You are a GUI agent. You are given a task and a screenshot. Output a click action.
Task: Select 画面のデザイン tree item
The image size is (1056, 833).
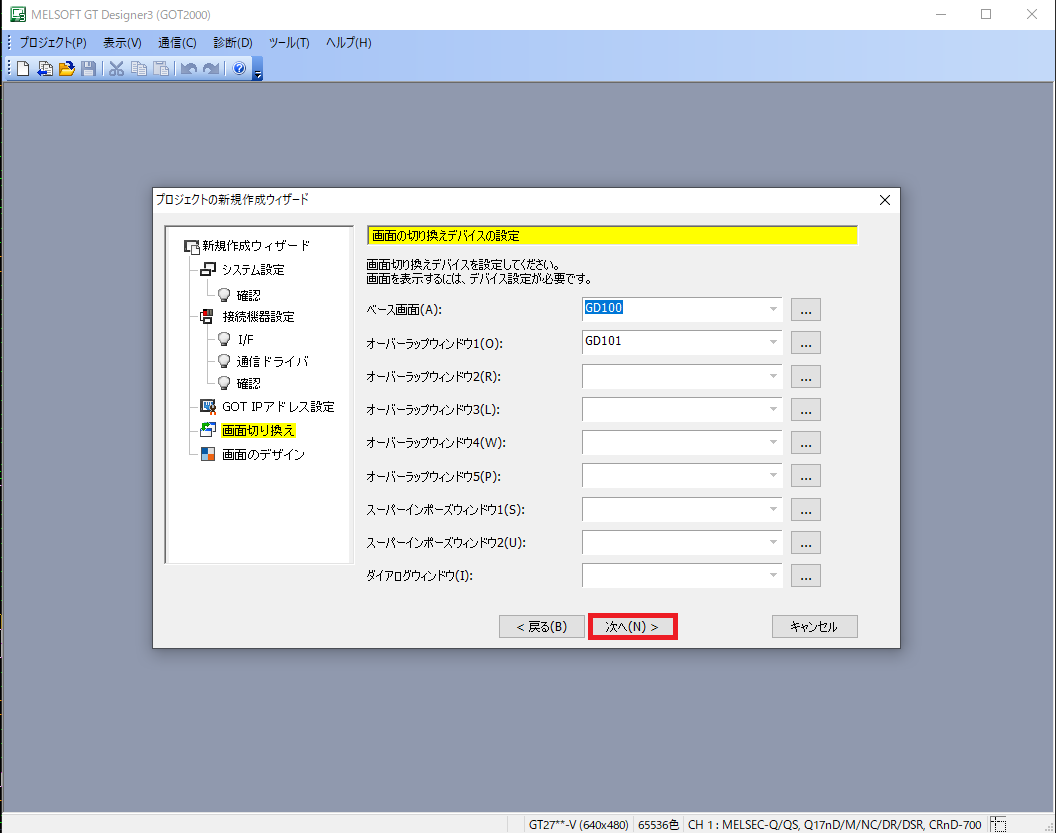(x=263, y=455)
